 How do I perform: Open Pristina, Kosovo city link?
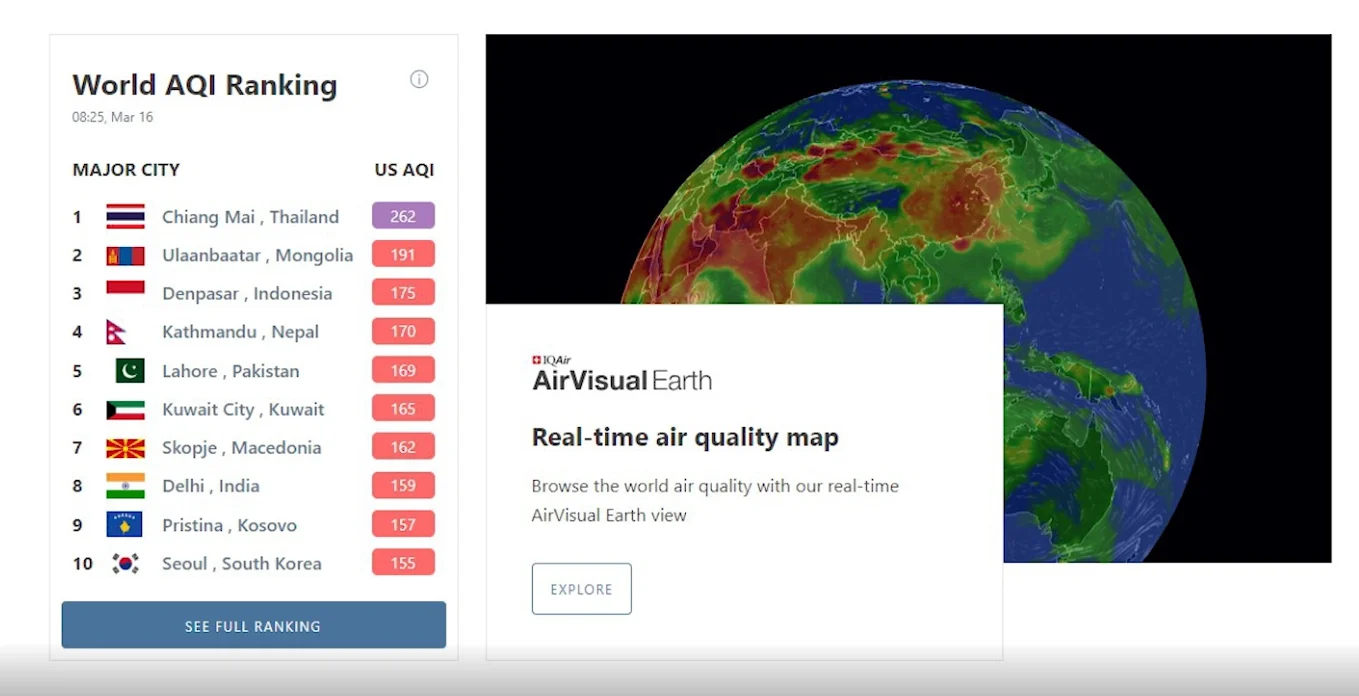pos(230,525)
